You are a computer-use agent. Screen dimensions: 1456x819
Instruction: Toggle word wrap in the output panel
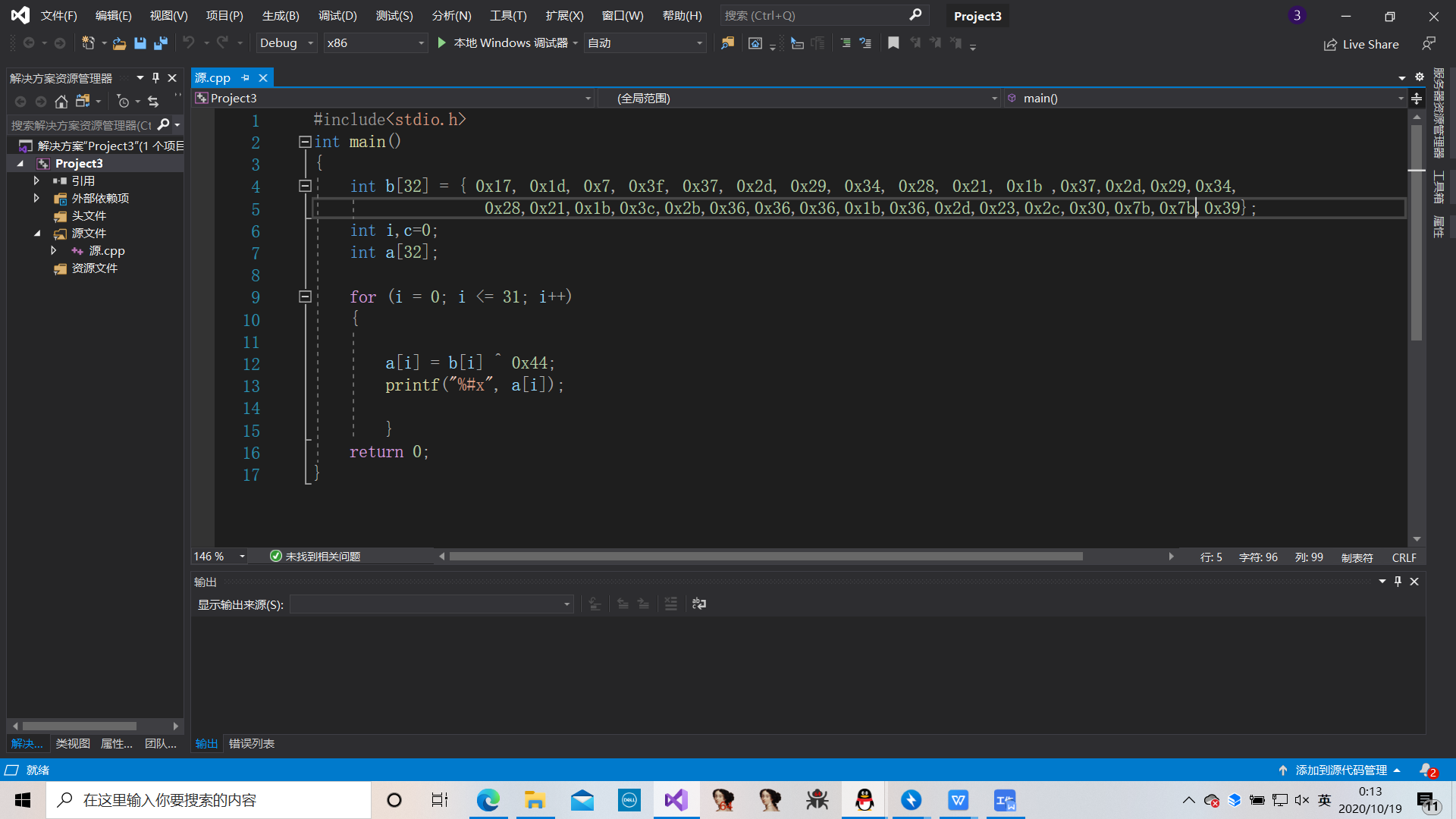pos(699,604)
